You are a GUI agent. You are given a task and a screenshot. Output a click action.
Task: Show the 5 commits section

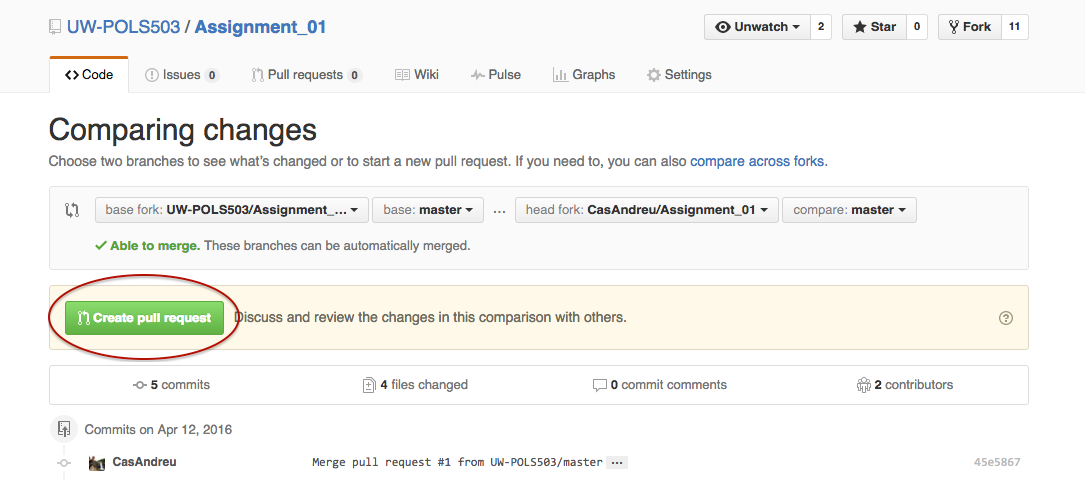(172, 385)
